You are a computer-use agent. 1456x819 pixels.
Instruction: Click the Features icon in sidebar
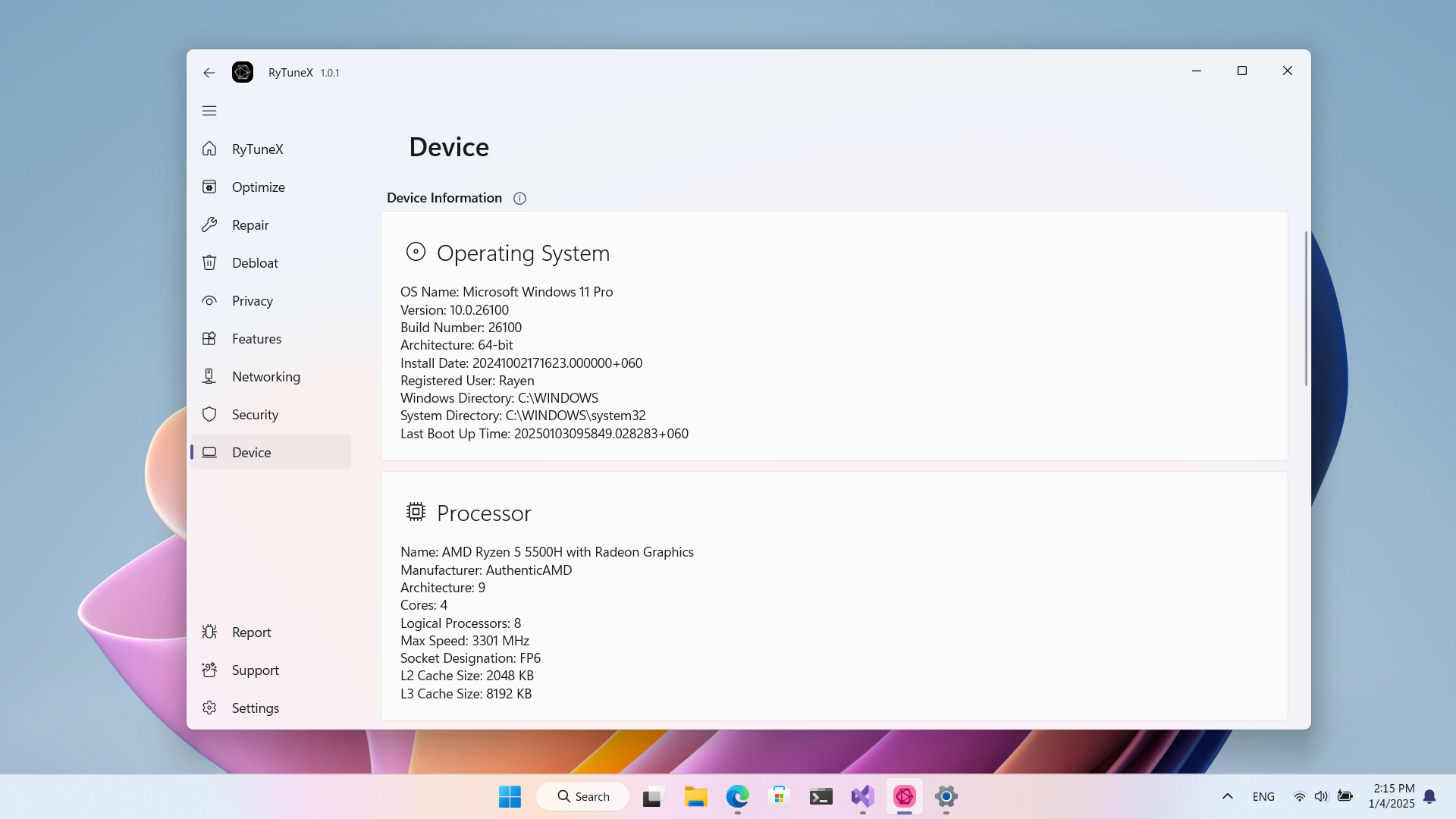pyautogui.click(x=209, y=338)
